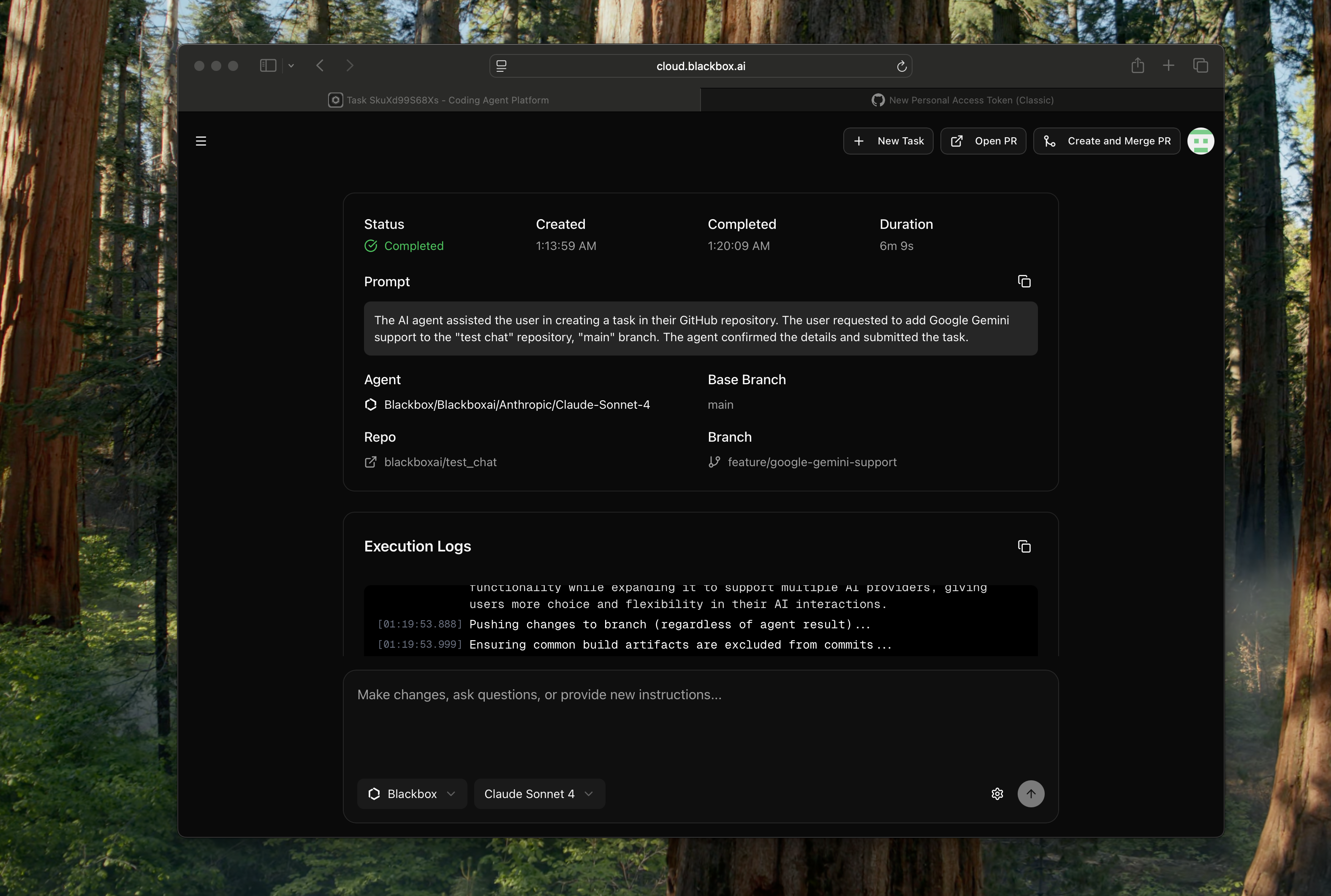This screenshot has height=896, width=1331.
Task: Show Safari's tab overview
Action: (x=1200, y=66)
